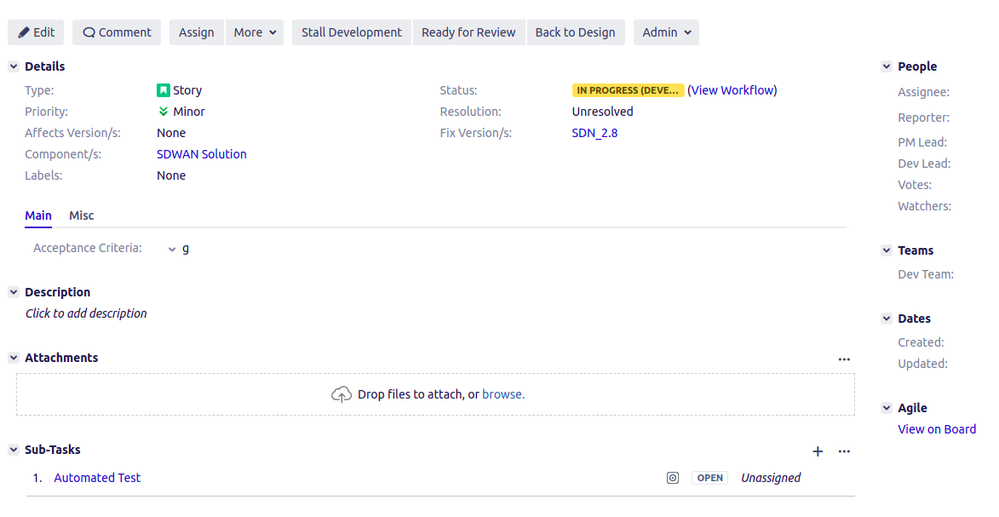Switch to the Main tab
This screenshot has width=999, height=517.
point(38,215)
